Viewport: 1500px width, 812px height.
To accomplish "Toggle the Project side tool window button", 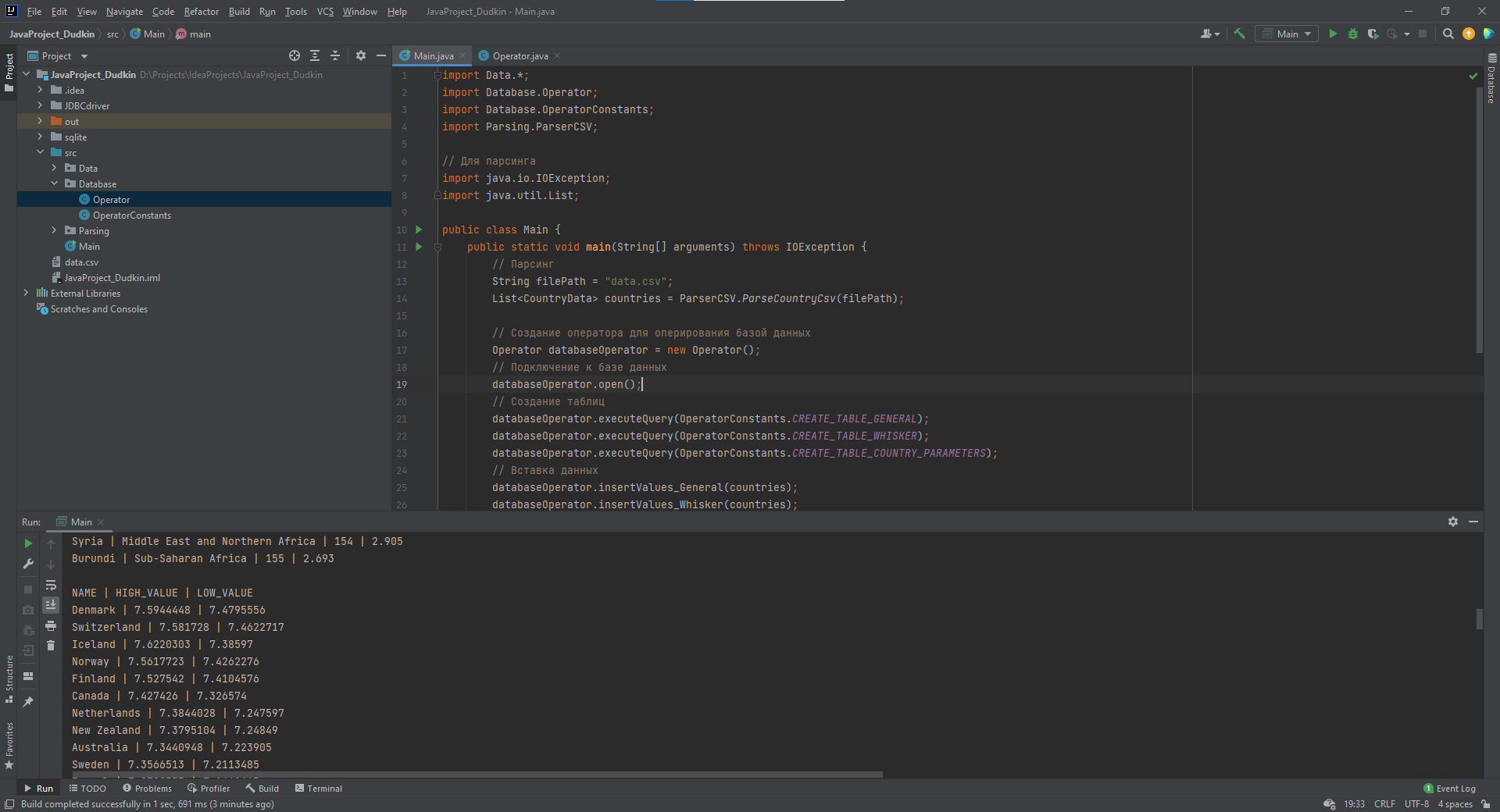I will coord(9,71).
